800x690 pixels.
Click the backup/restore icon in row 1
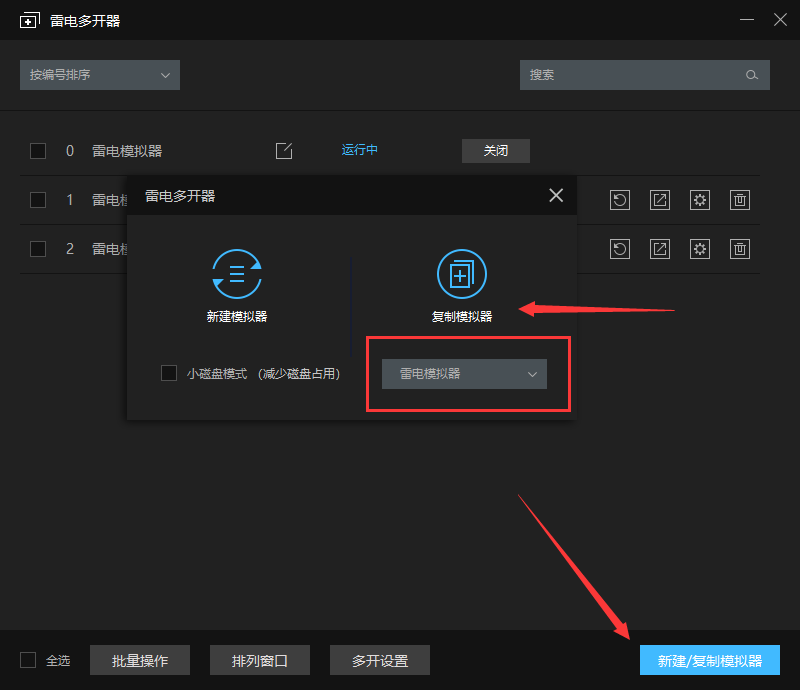620,200
